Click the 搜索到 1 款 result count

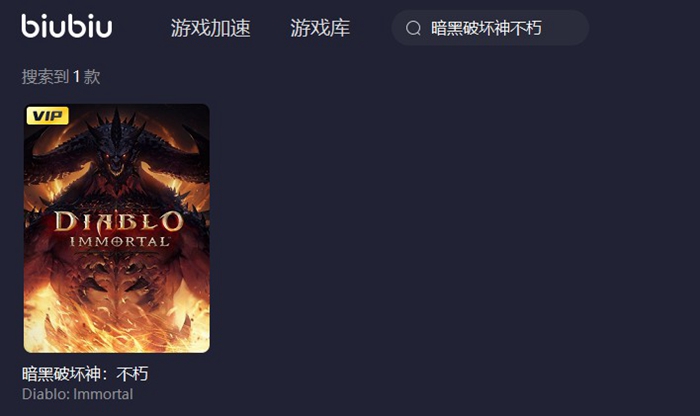61,77
